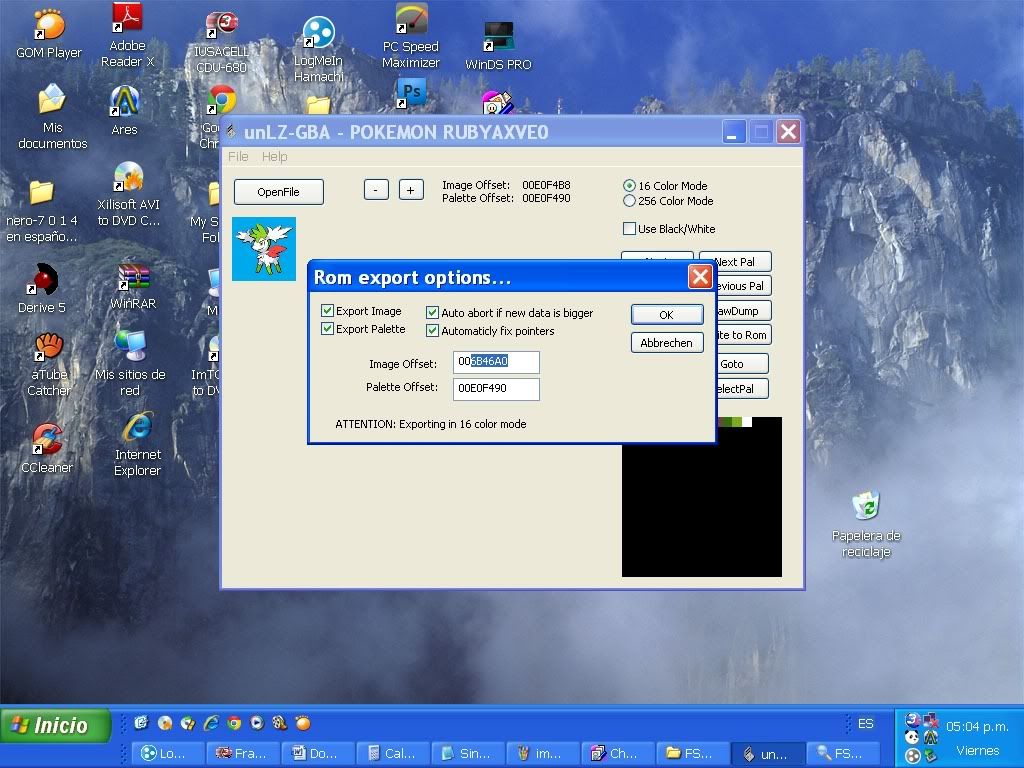Image resolution: width=1024 pixels, height=768 pixels.
Task: Cancel export with the Abbrechen button
Action: tap(667, 343)
